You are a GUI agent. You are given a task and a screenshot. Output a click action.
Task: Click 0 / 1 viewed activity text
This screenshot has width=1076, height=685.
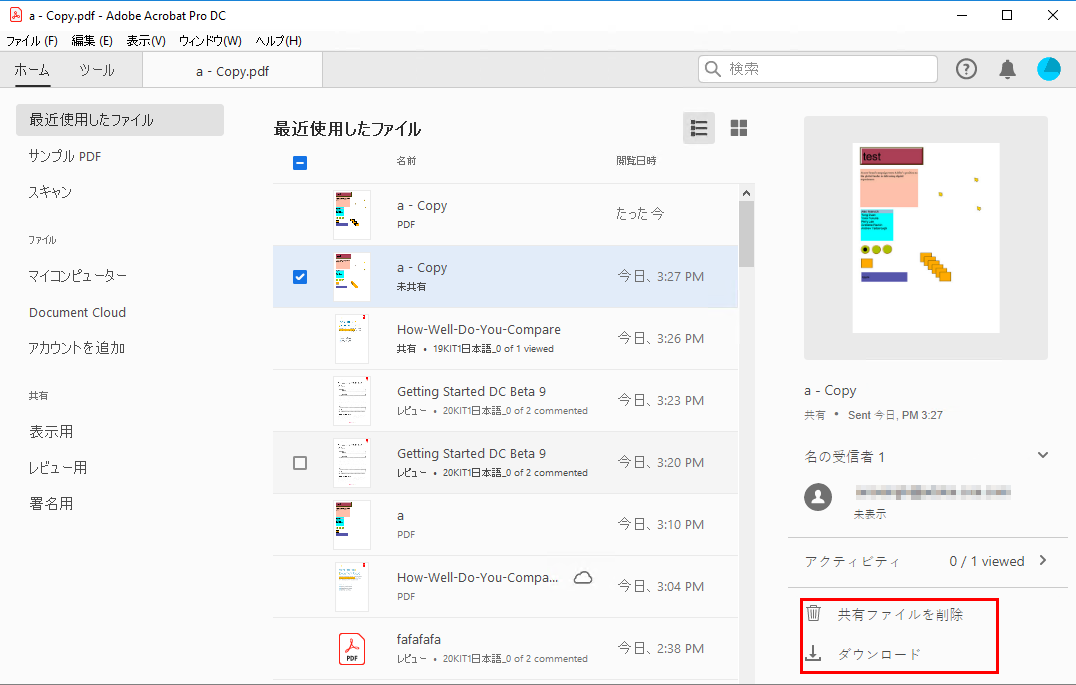point(987,561)
